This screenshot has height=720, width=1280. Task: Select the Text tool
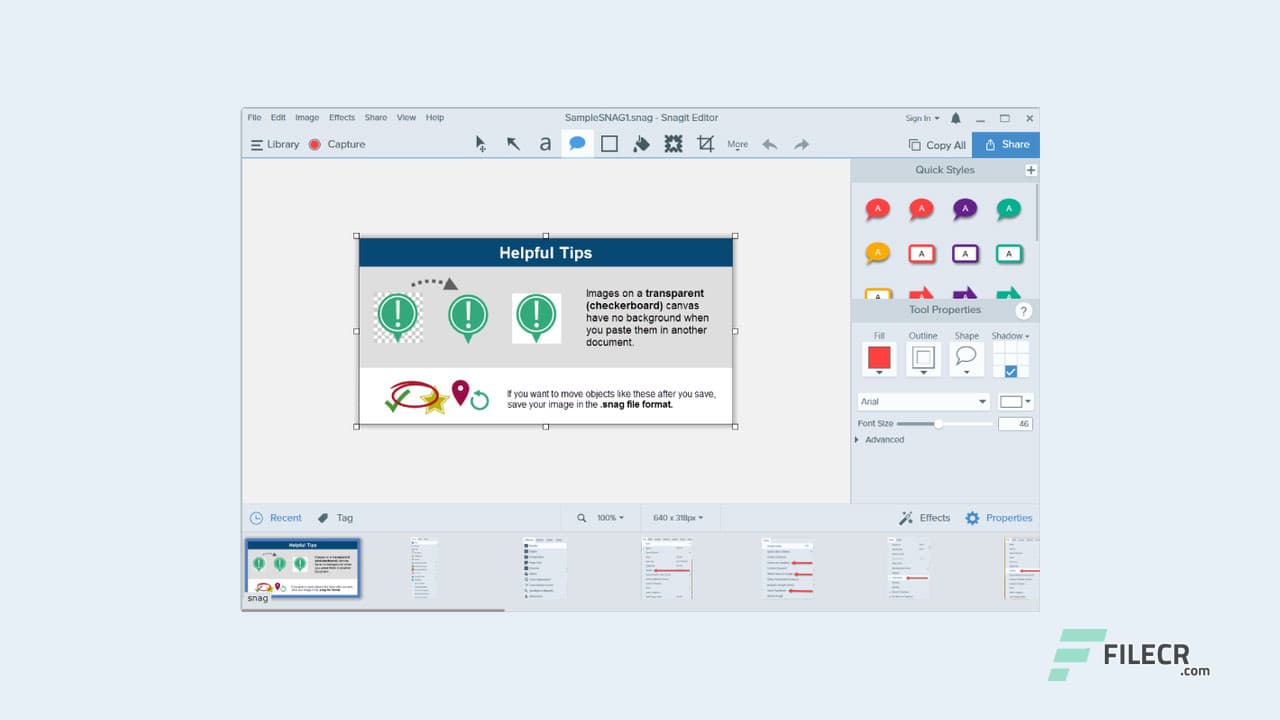(x=545, y=143)
